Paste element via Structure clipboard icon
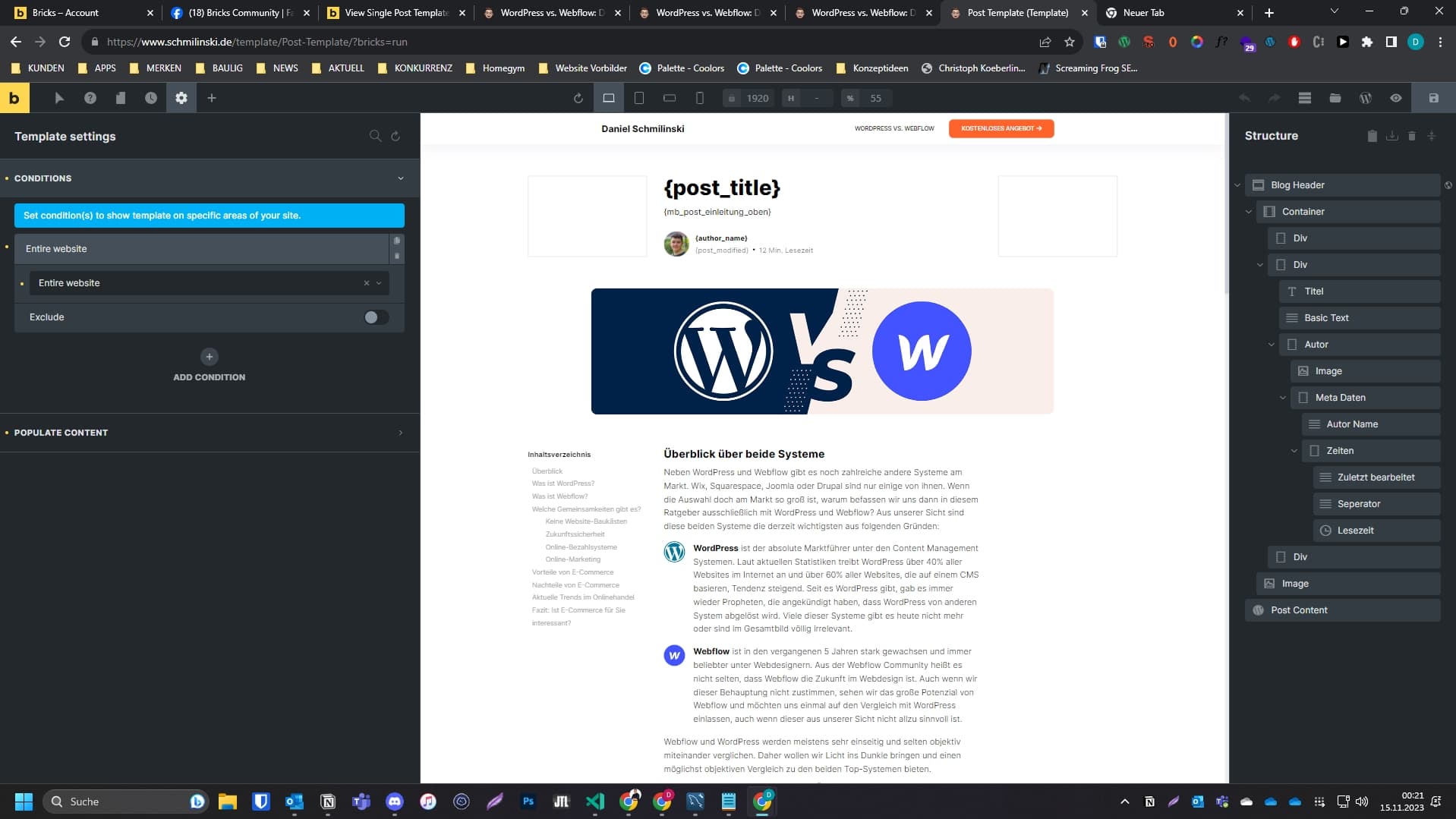Screen dimensions: 1456x819 point(1372,136)
